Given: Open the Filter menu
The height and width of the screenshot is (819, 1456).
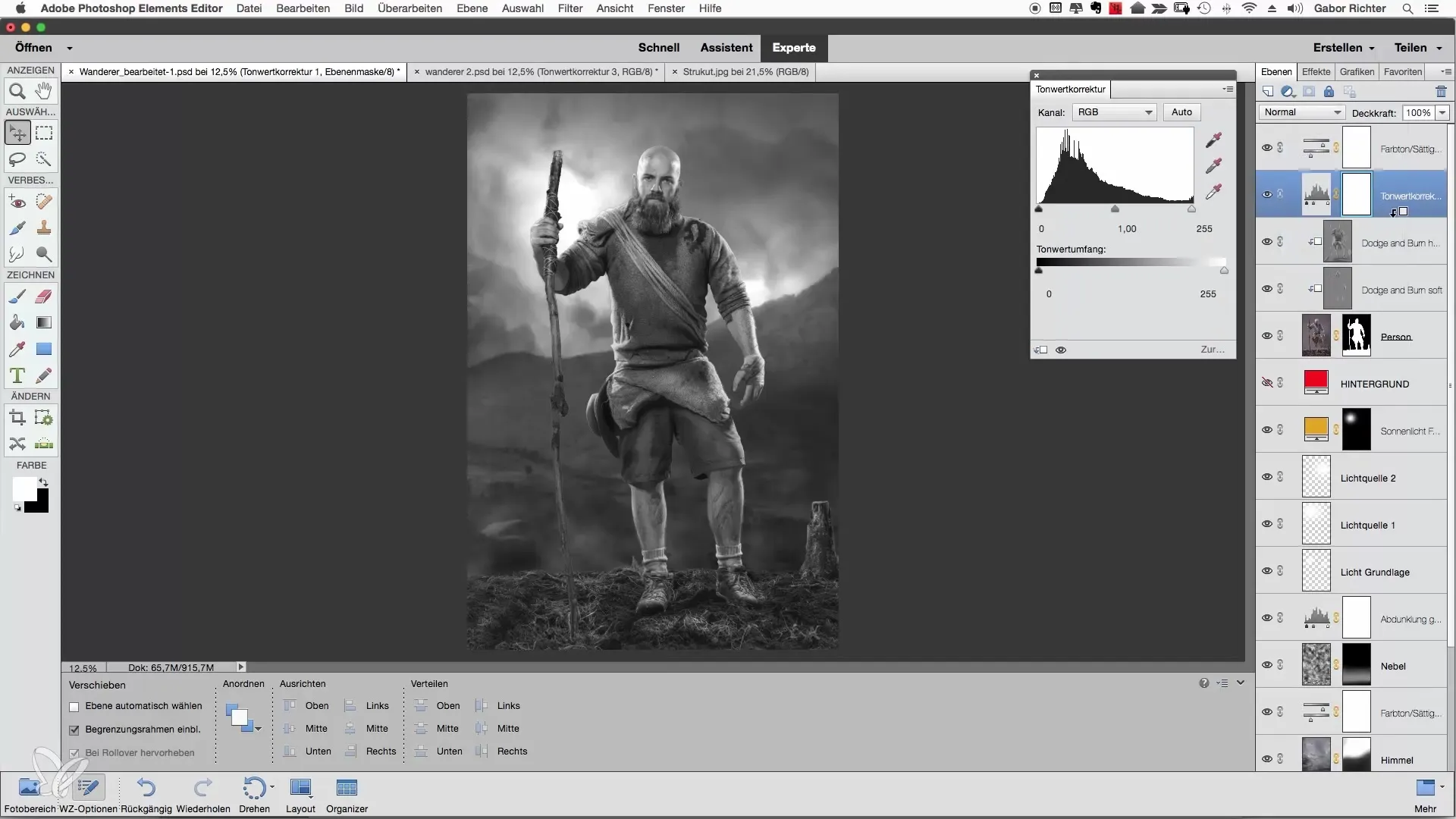Looking at the screenshot, I should coord(570,8).
